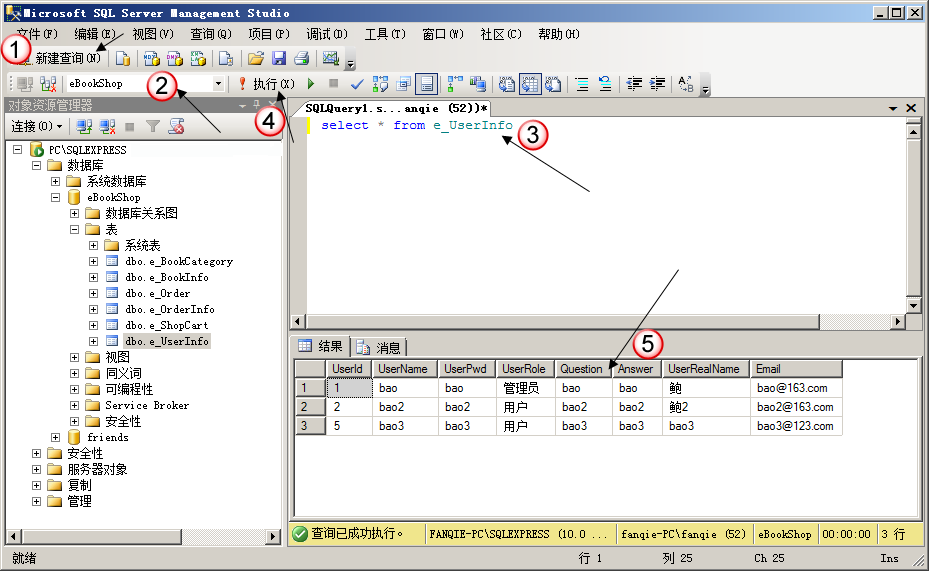Click the Object Explorer filter funnel icon
Image resolution: width=929 pixels, height=571 pixels.
pos(153,126)
